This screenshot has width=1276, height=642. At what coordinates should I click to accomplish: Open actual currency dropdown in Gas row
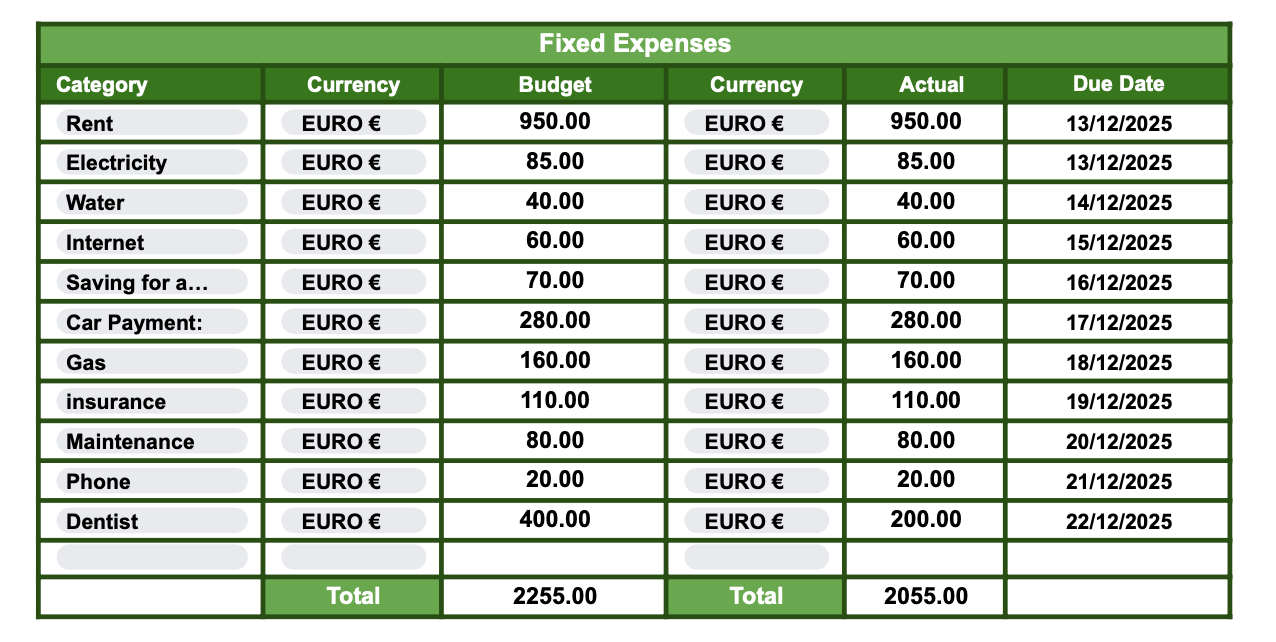[x=756, y=362]
